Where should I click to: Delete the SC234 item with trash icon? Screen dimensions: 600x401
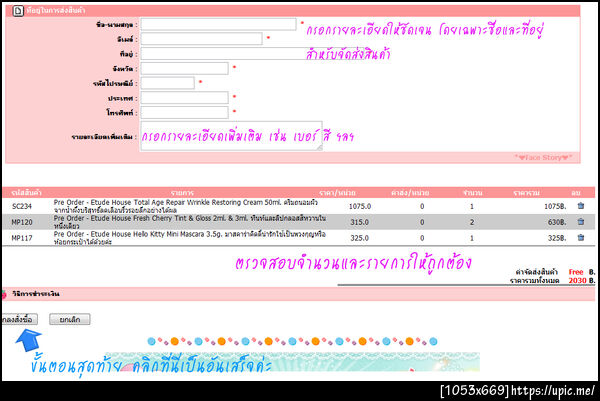pyautogui.click(x=580, y=206)
